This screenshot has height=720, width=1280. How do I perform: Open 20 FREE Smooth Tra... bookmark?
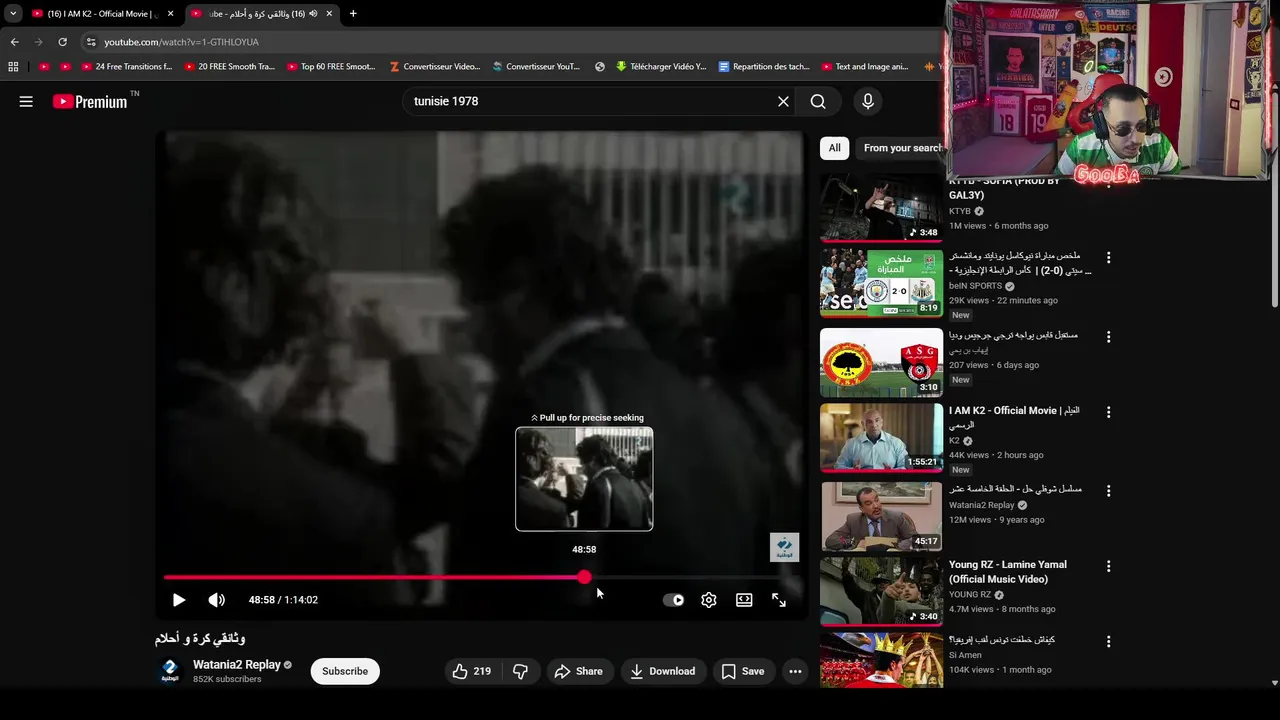pos(229,67)
